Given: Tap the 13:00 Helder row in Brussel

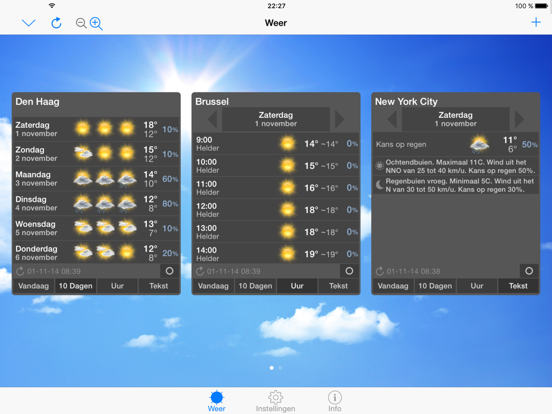Looking at the screenshot, I should [x=276, y=232].
